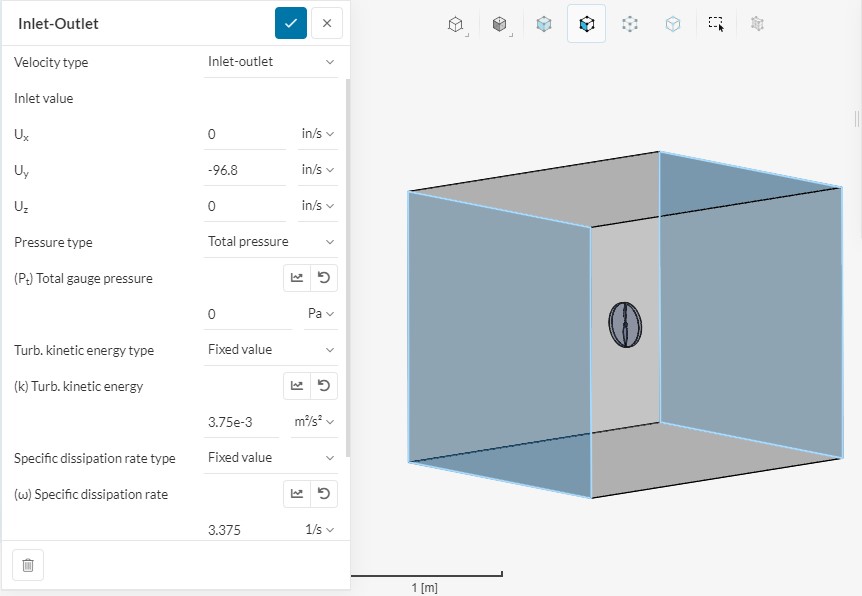Open the Velocity type dropdown
This screenshot has width=862, height=596.
[271, 62]
